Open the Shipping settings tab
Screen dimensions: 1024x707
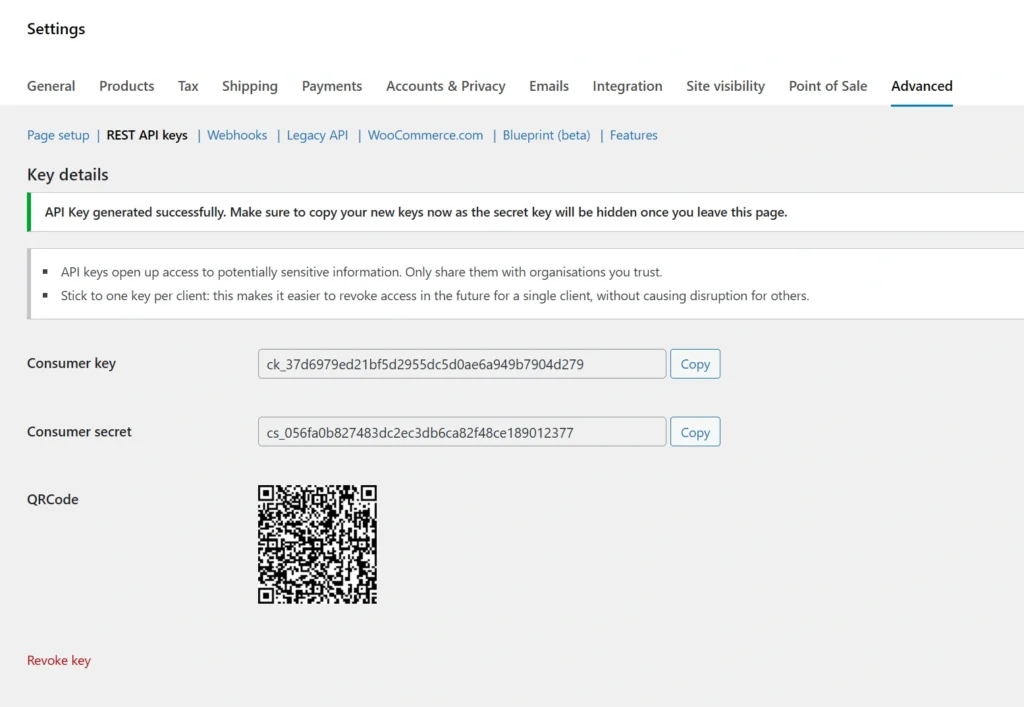pyautogui.click(x=249, y=86)
